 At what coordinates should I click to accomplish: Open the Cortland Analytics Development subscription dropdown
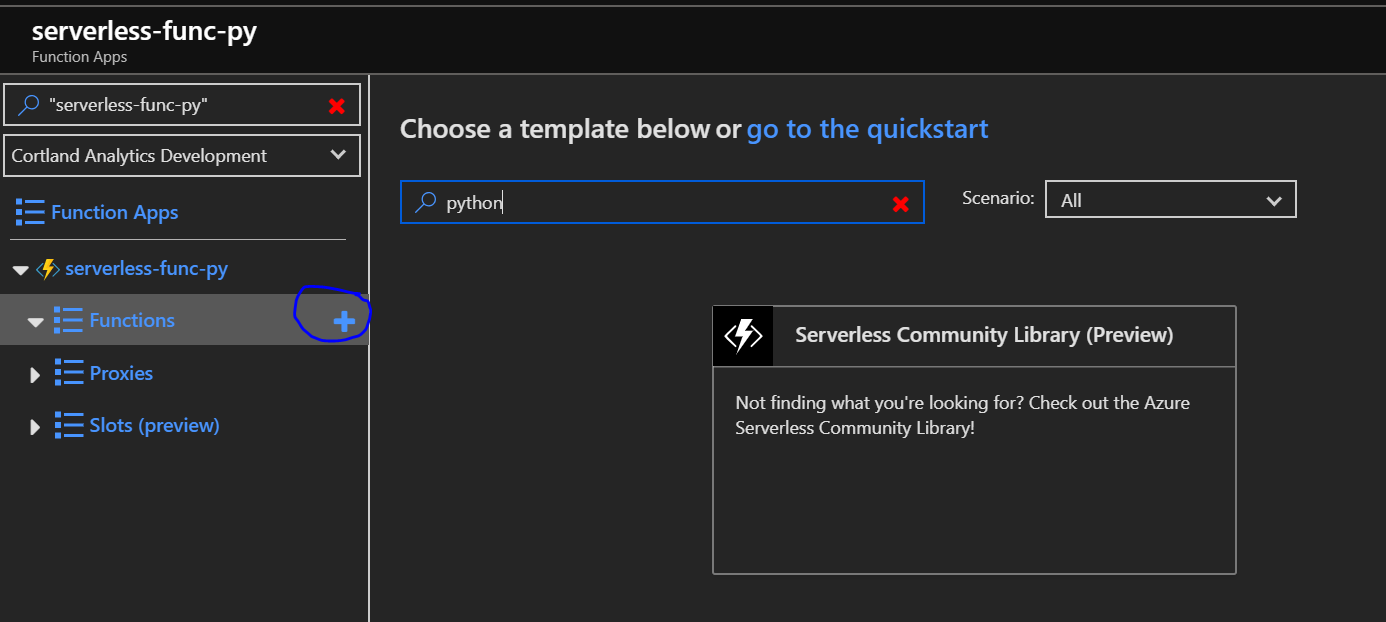(181, 155)
